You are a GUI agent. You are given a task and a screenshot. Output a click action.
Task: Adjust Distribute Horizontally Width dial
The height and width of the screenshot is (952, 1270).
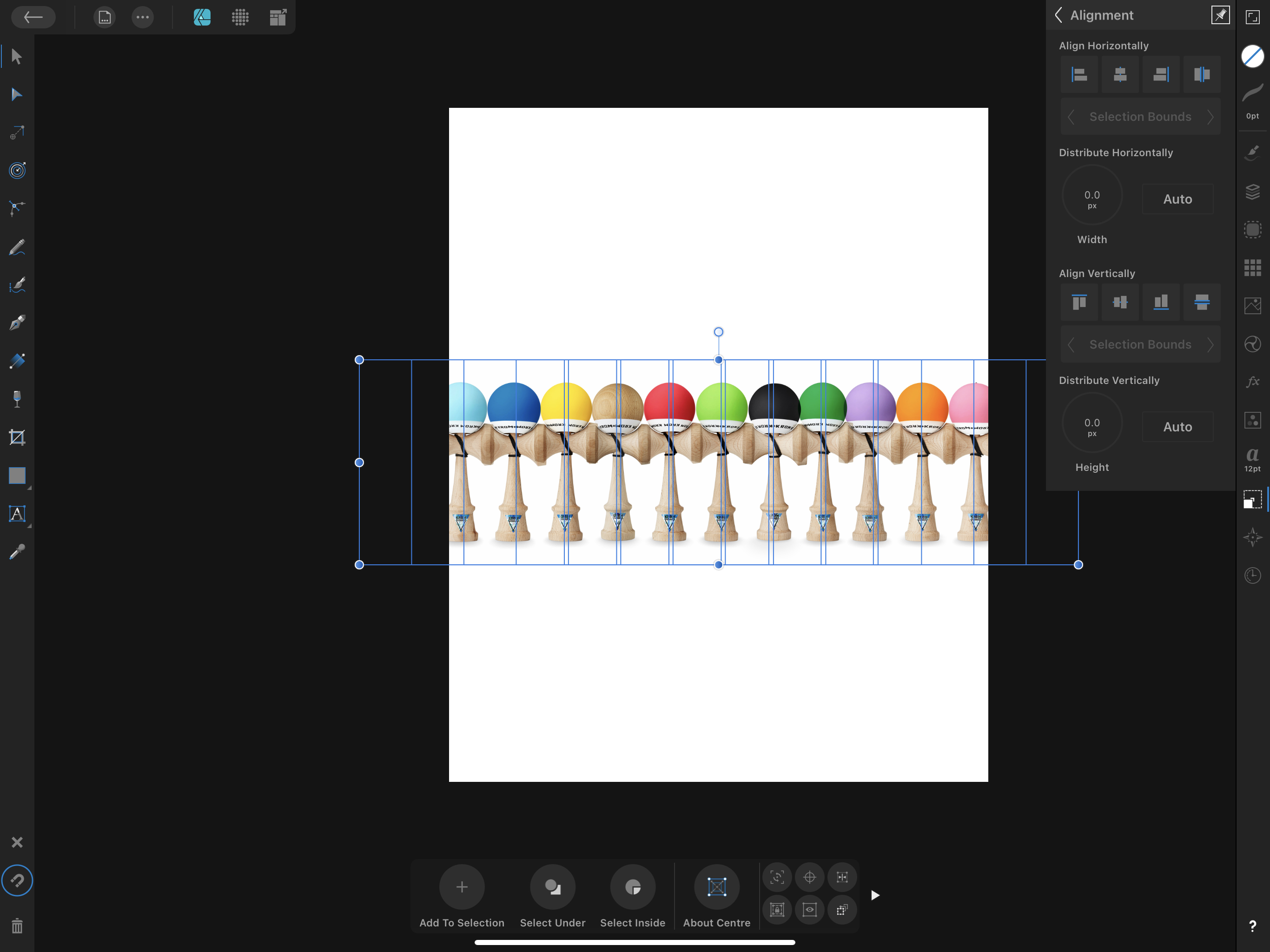click(1091, 195)
